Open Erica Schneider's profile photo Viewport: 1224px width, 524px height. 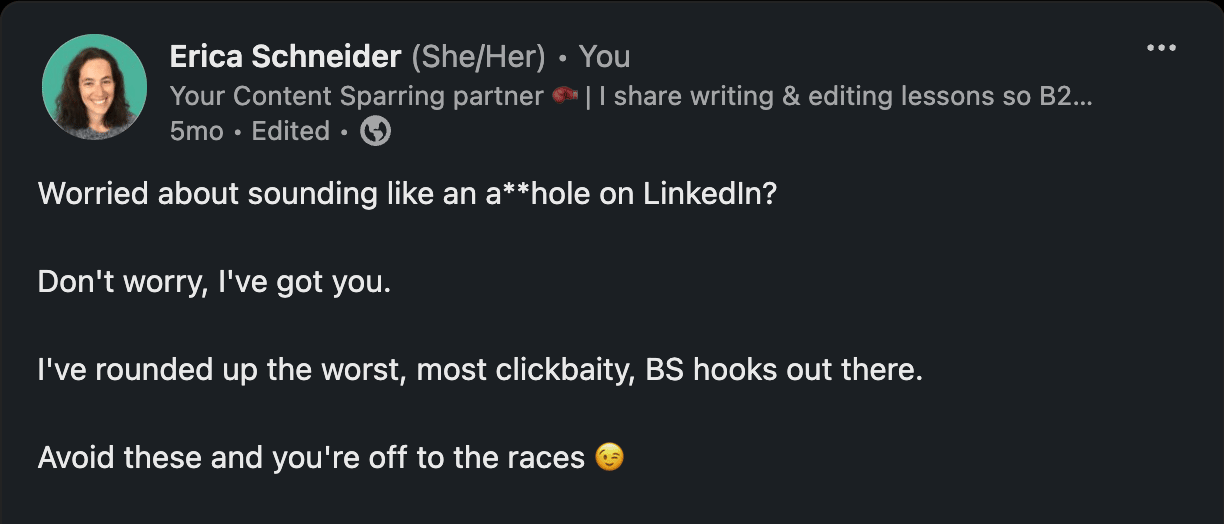[x=94, y=87]
